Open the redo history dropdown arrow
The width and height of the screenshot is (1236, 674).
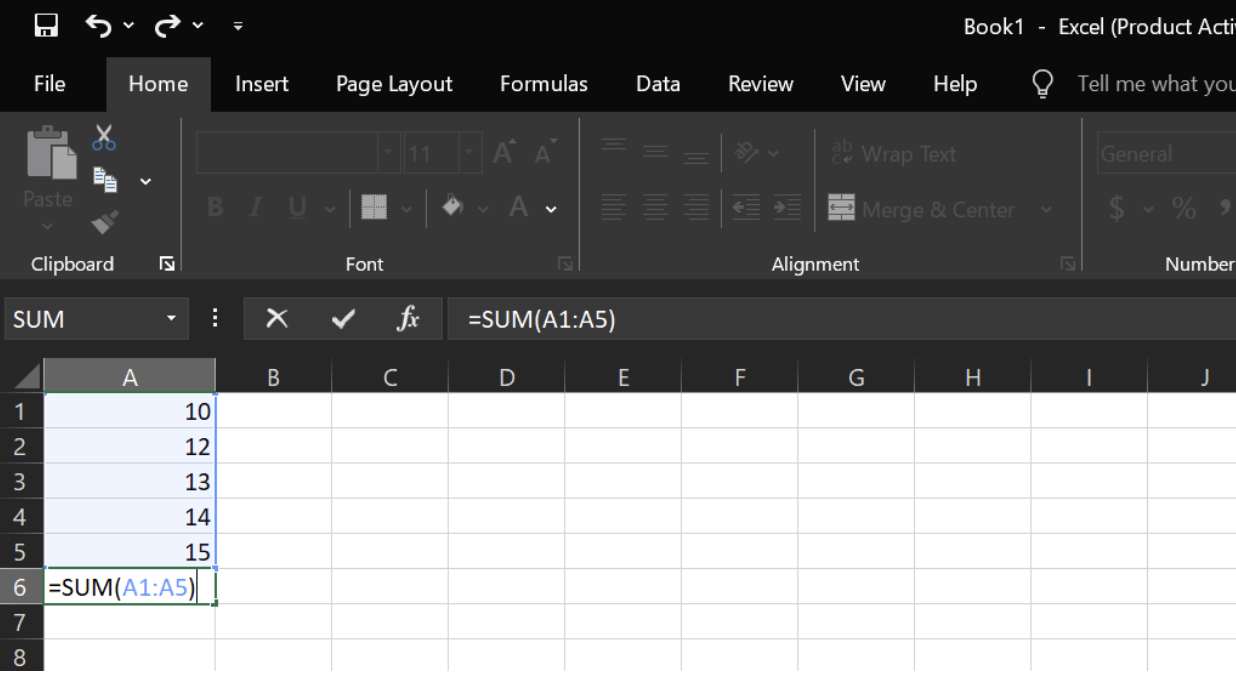pyautogui.click(x=197, y=26)
